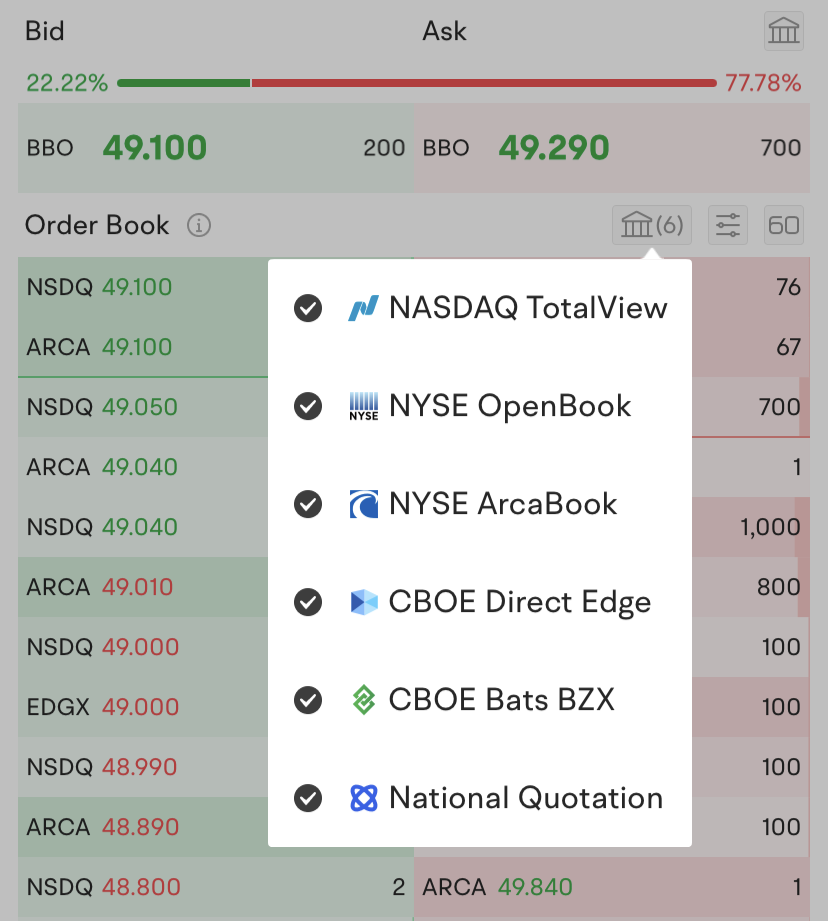Click the bid/ask ratio progress bar
This screenshot has height=921, width=828.
pos(416,83)
